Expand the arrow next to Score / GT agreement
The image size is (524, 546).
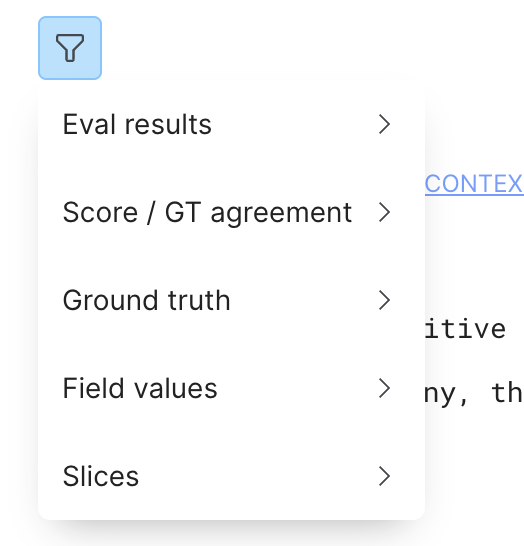384,212
